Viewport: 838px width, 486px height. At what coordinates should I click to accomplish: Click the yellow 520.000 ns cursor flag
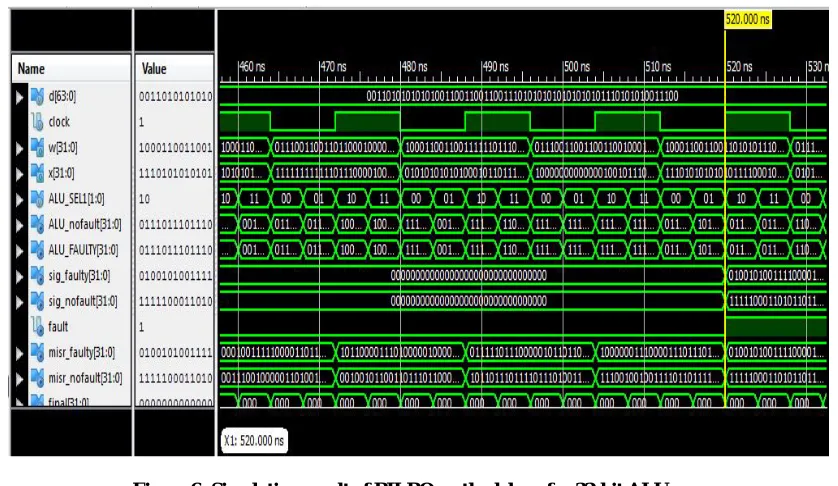click(748, 20)
